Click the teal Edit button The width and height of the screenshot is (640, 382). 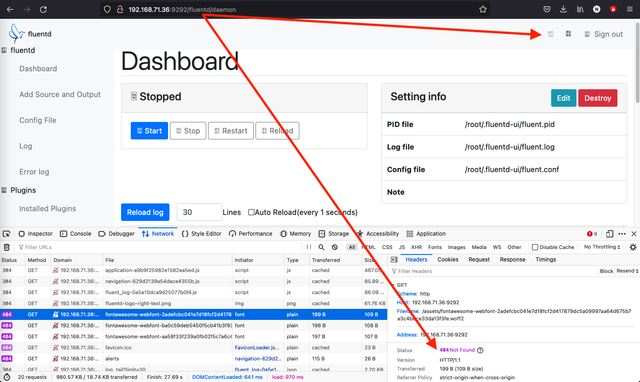click(x=563, y=98)
